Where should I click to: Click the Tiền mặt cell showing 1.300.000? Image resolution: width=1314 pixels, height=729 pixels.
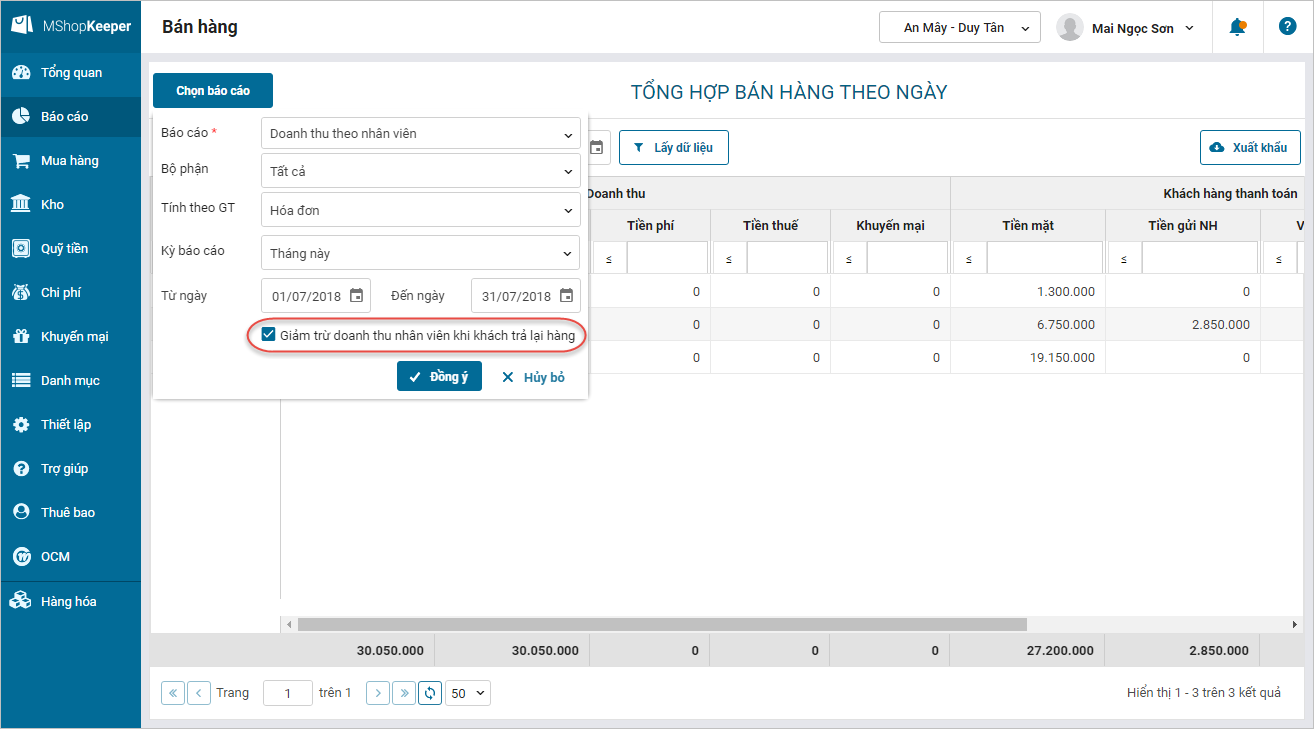[x=1028, y=292]
